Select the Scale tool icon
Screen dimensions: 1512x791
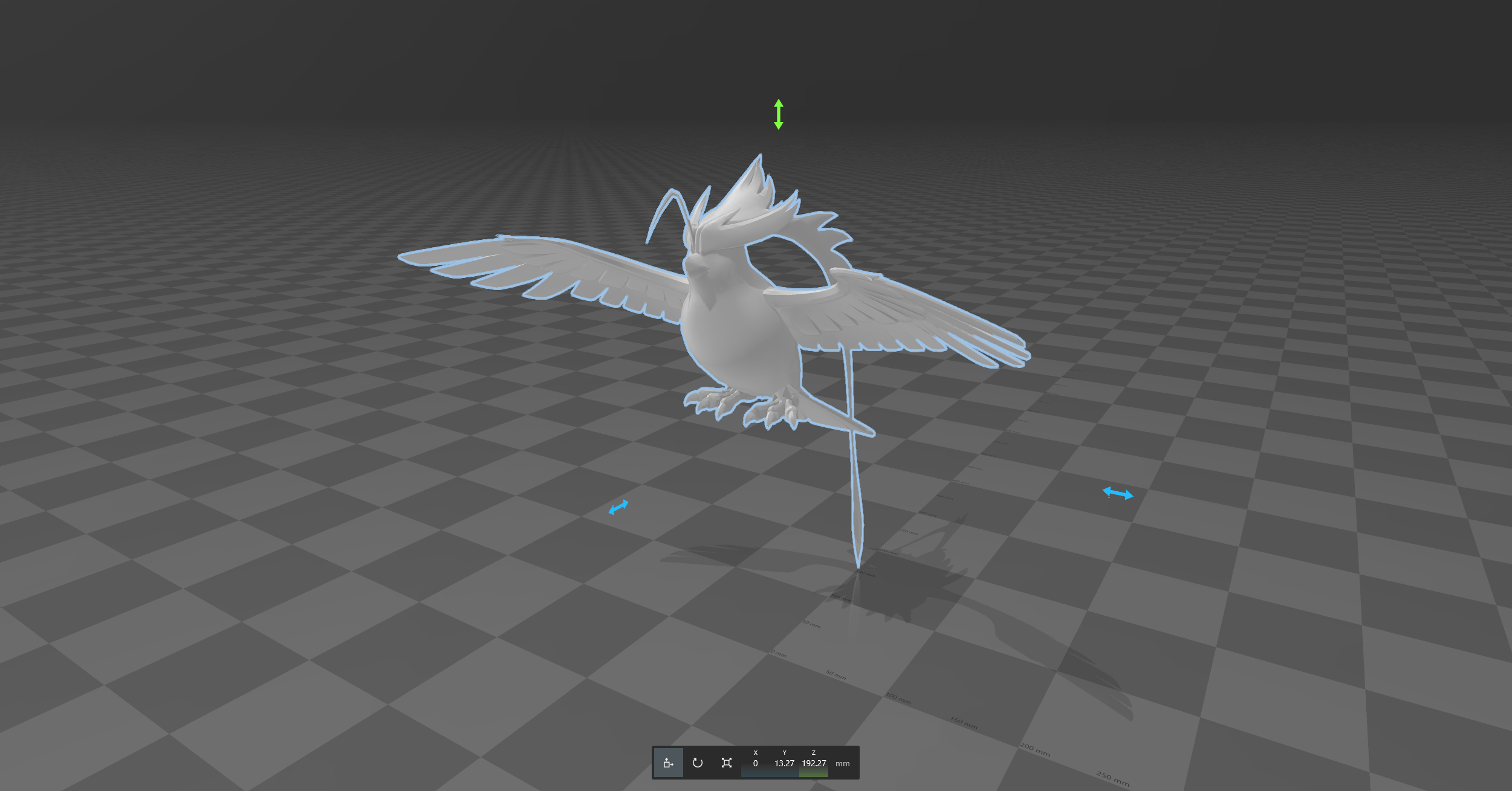[x=726, y=763]
